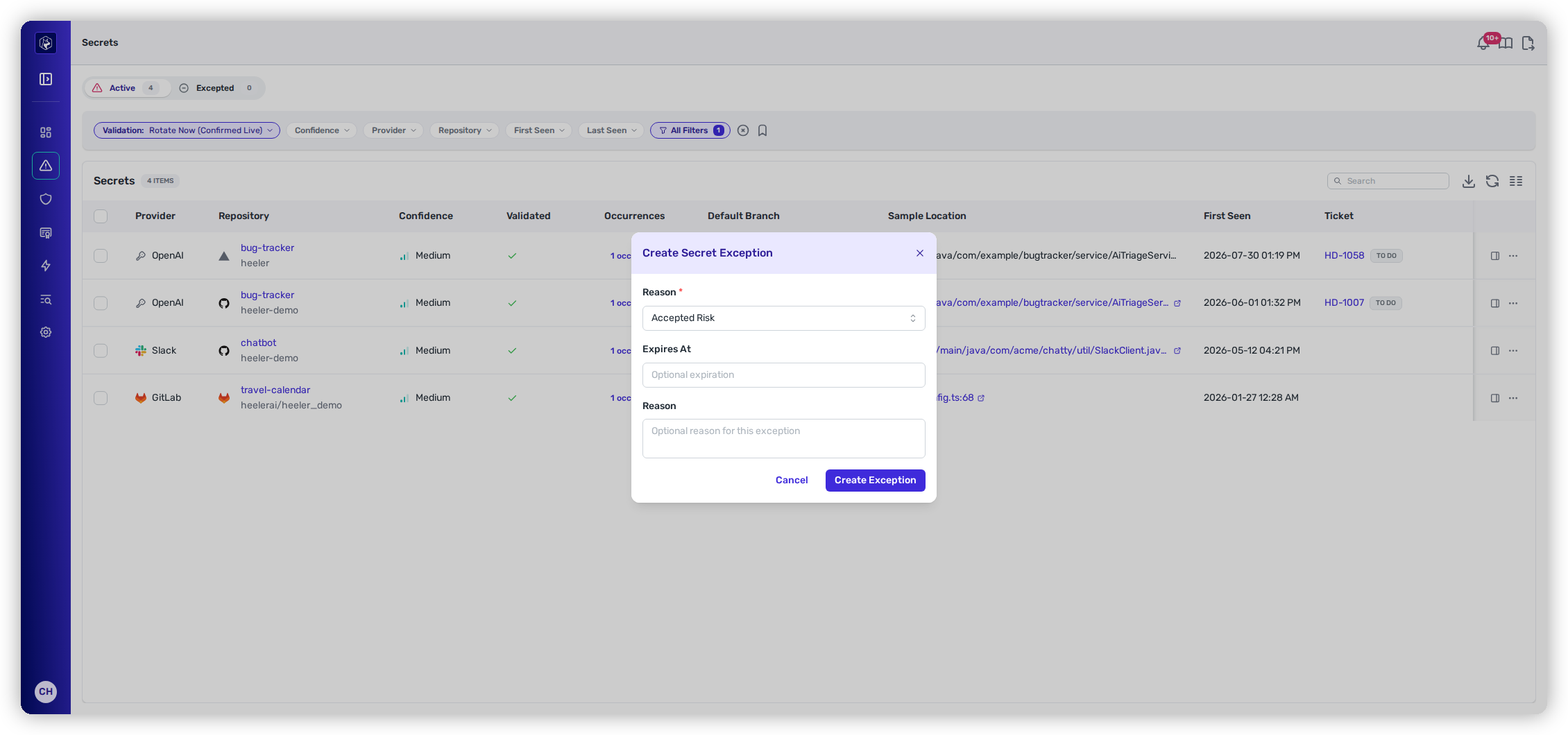Open the documentation book icon
The height and width of the screenshot is (735, 1568).
point(1506,43)
